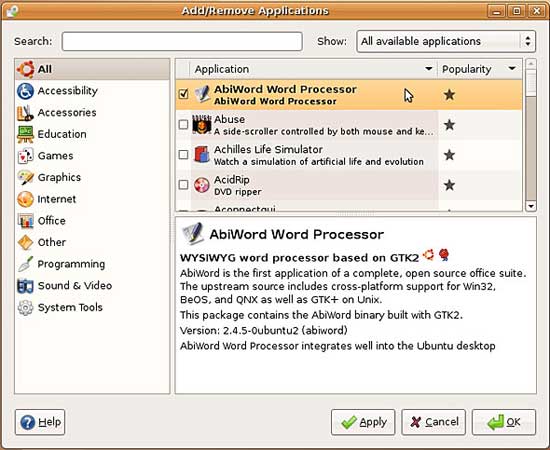Click the Accessibility wheelchair icon

pyautogui.click(x=26, y=91)
